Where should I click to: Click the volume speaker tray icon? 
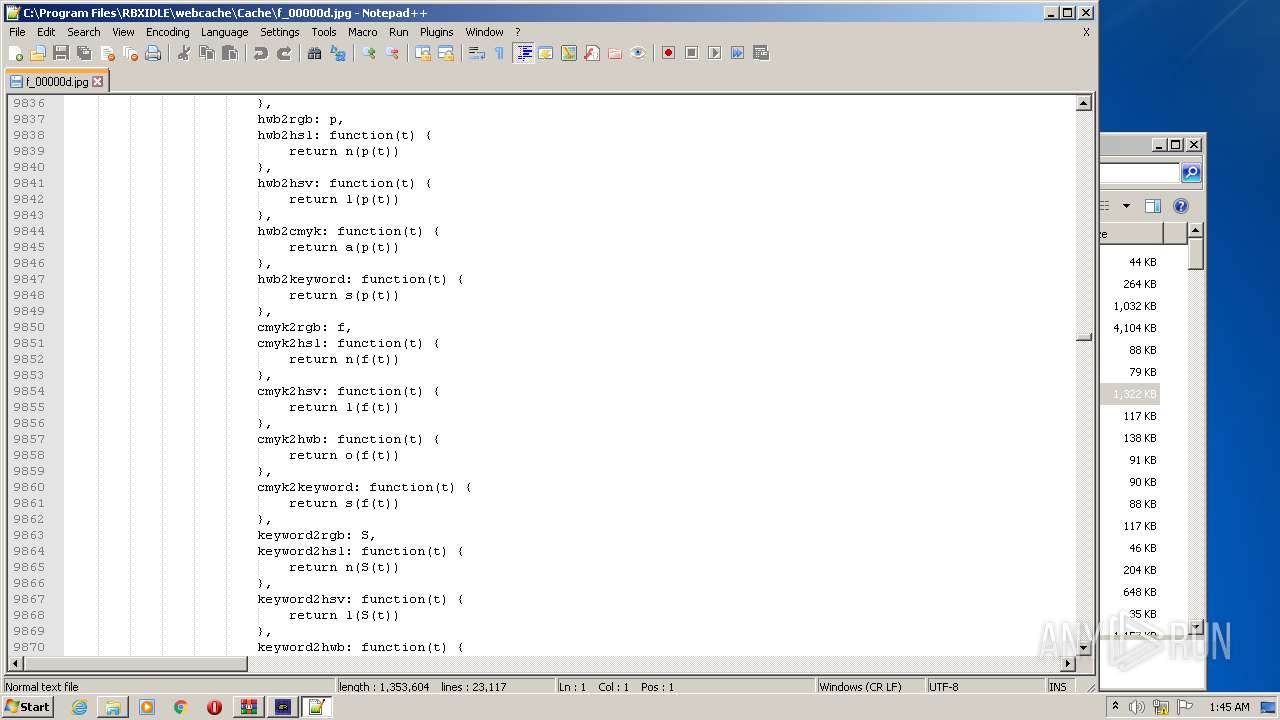1137,707
